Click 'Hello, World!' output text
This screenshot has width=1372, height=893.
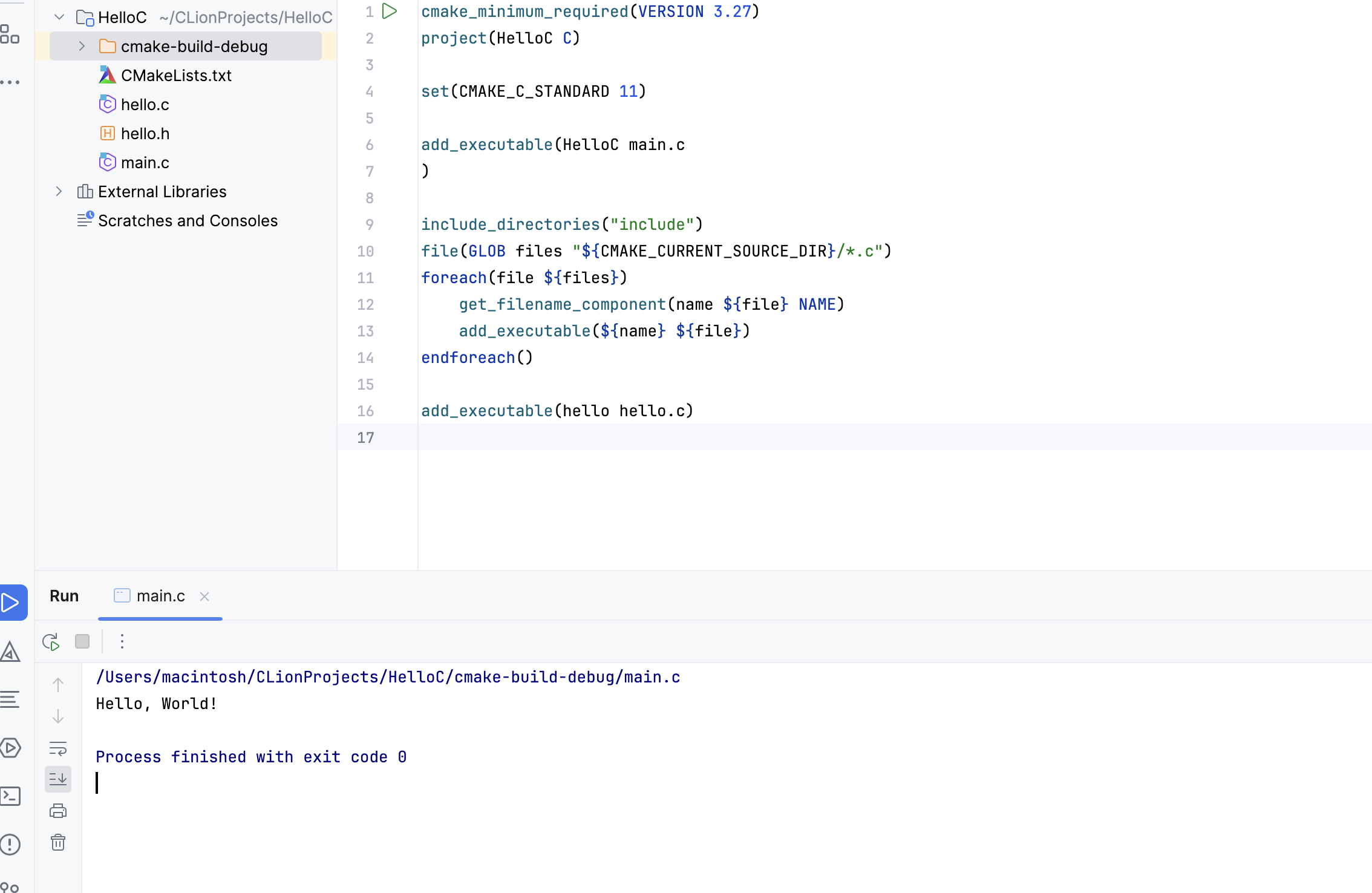coord(157,704)
